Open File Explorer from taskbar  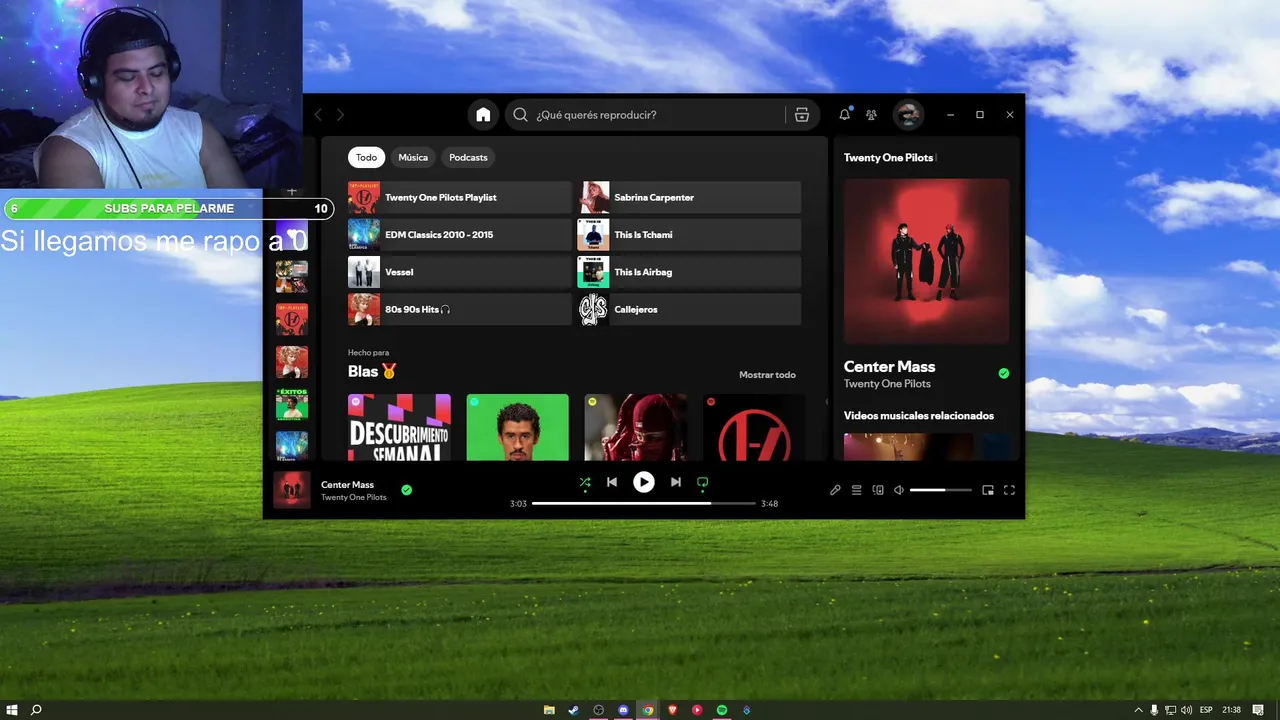click(549, 710)
